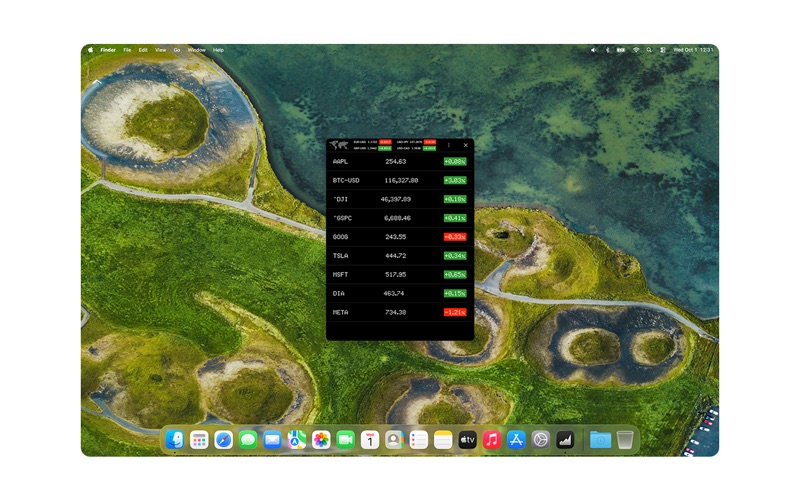Click the green change badge for TSLA
Screen dimensions: 800x500
tap(455, 256)
